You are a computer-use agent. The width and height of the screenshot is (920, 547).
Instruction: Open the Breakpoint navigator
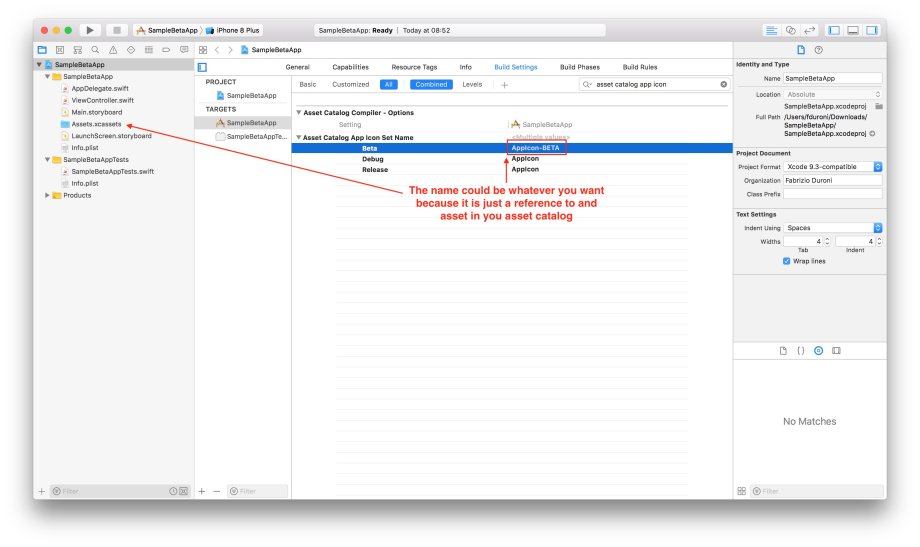(166, 50)
